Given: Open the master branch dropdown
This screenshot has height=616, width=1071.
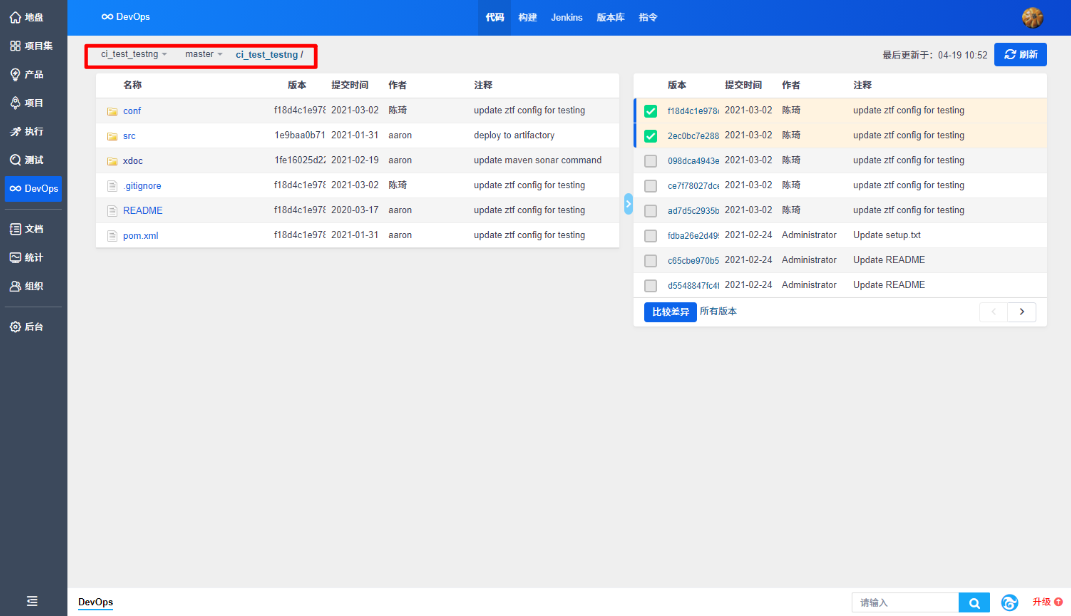Looking at the screenshot, I should click(x=204, y=54).
